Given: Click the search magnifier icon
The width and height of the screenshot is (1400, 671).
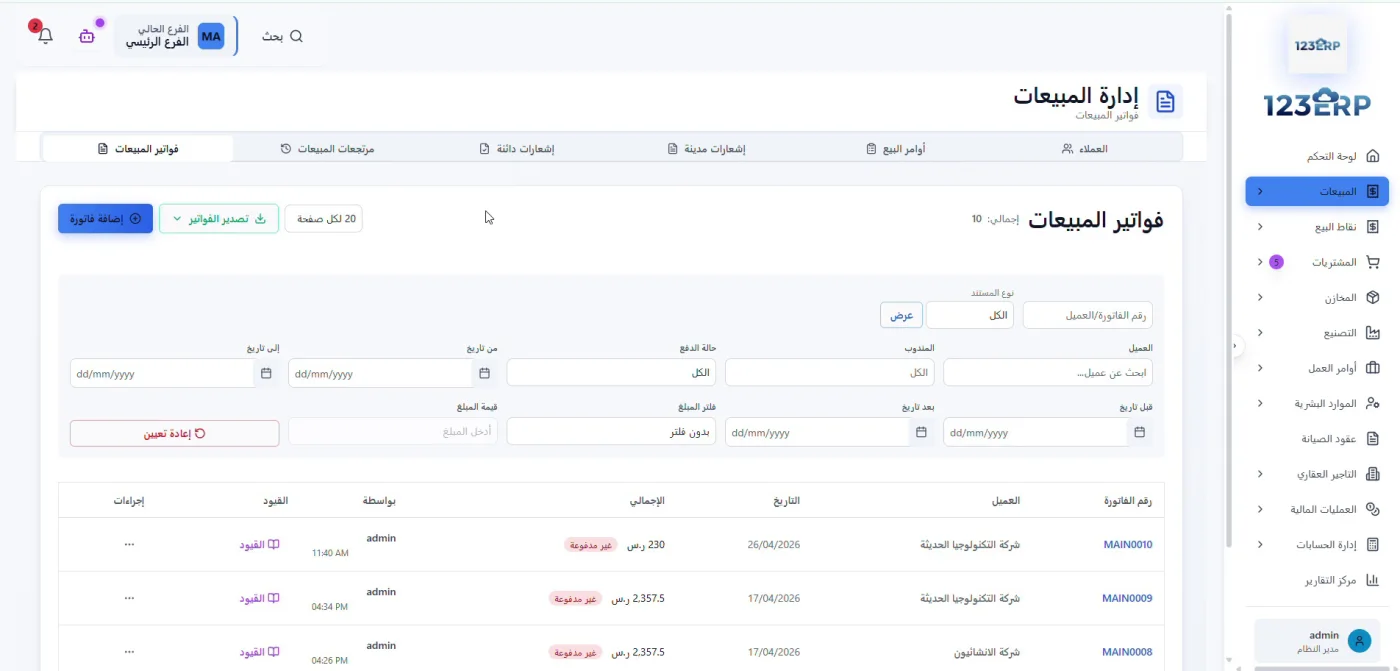Looking at the screenshot, I should point(296,36).
